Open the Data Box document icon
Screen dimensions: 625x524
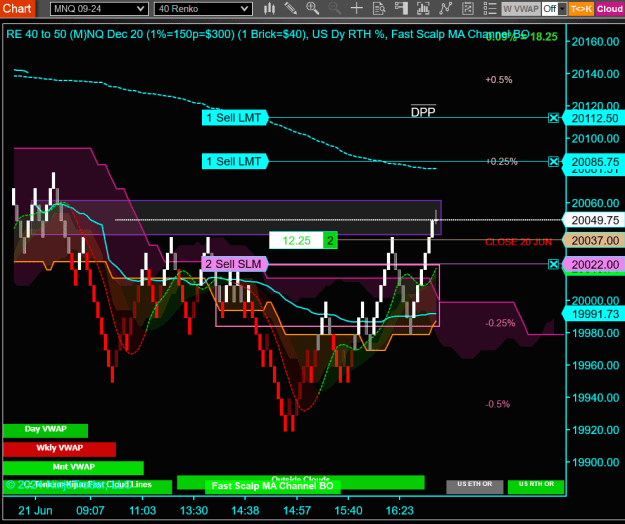tap(379, 8)
